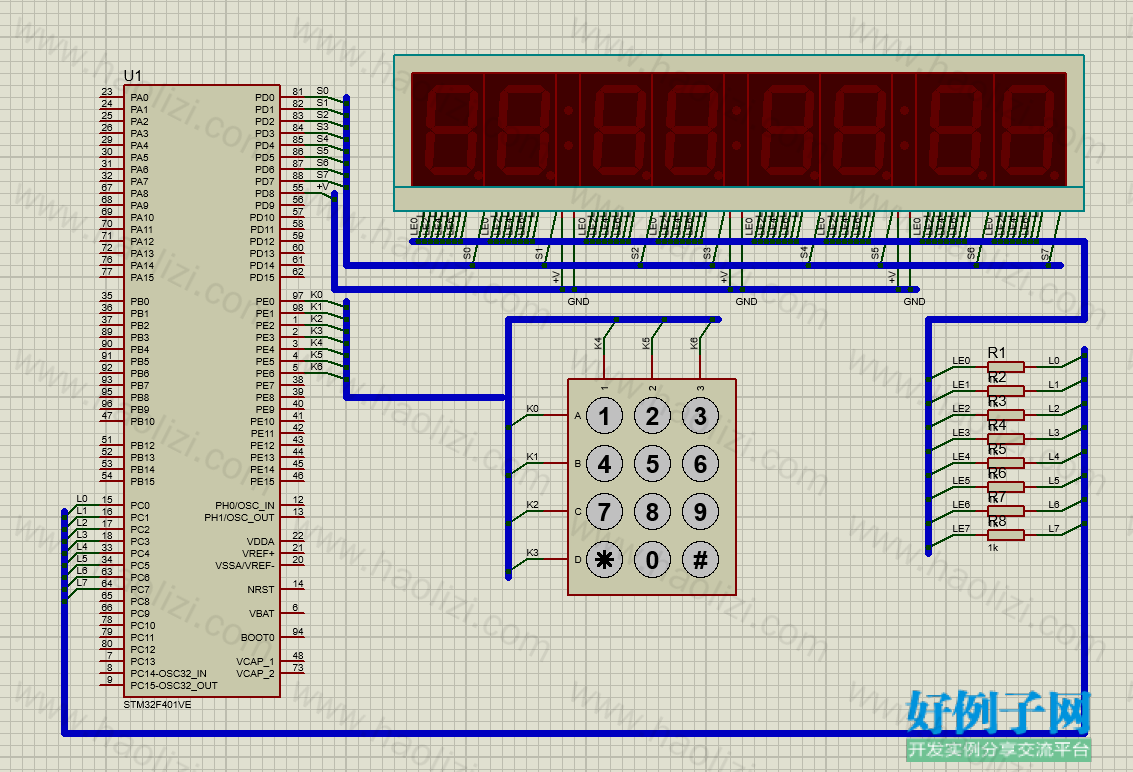The width and height of the screenshot is (1133, 772).
Task: Click the K4 label above the keypad
Action: 598,343
